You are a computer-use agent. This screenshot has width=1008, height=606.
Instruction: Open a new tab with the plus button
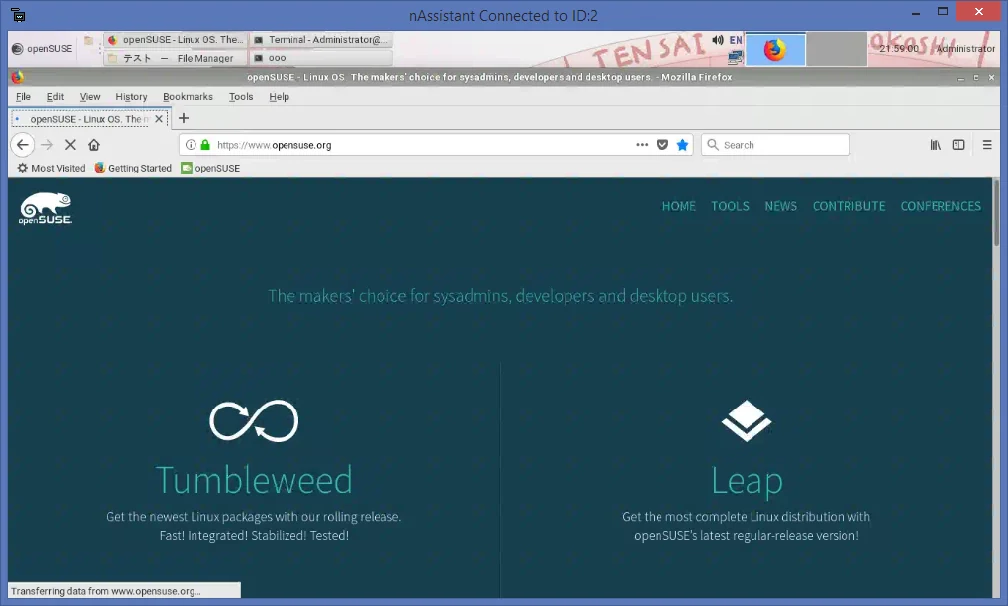[x=184, y=118]
